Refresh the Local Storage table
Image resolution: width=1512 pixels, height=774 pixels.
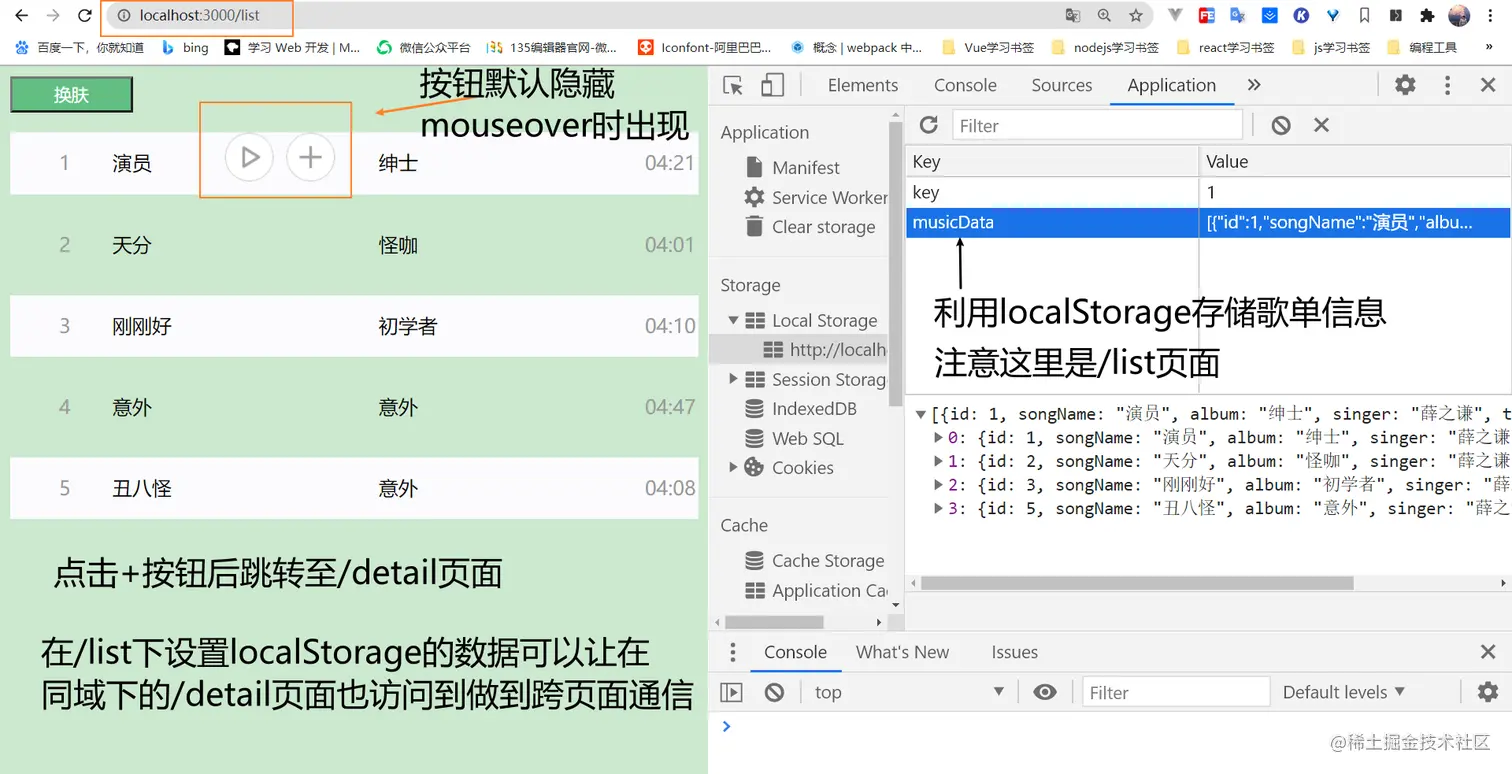click(x=929, y=125)
